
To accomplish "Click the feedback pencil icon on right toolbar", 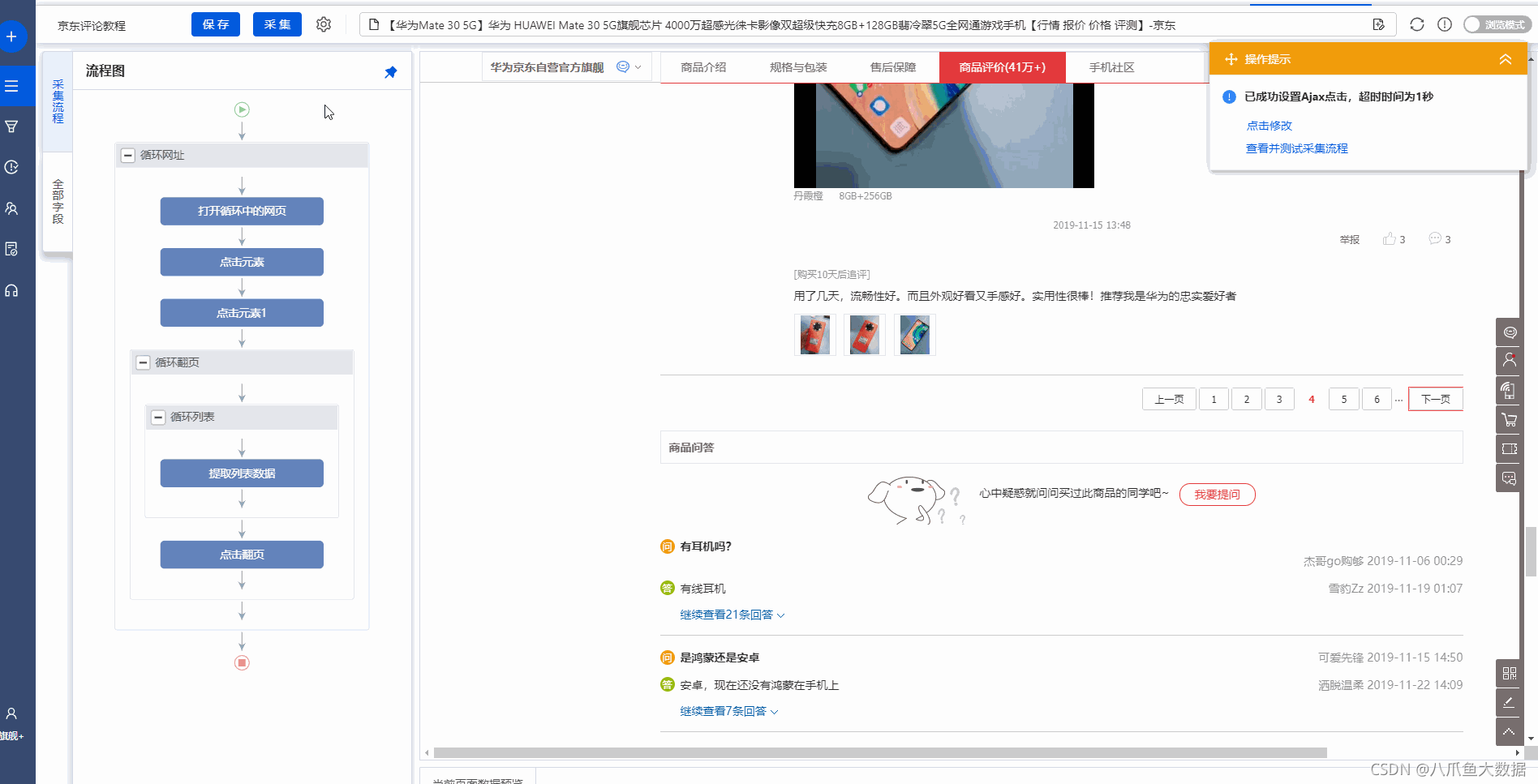I will click(1509, 702).
